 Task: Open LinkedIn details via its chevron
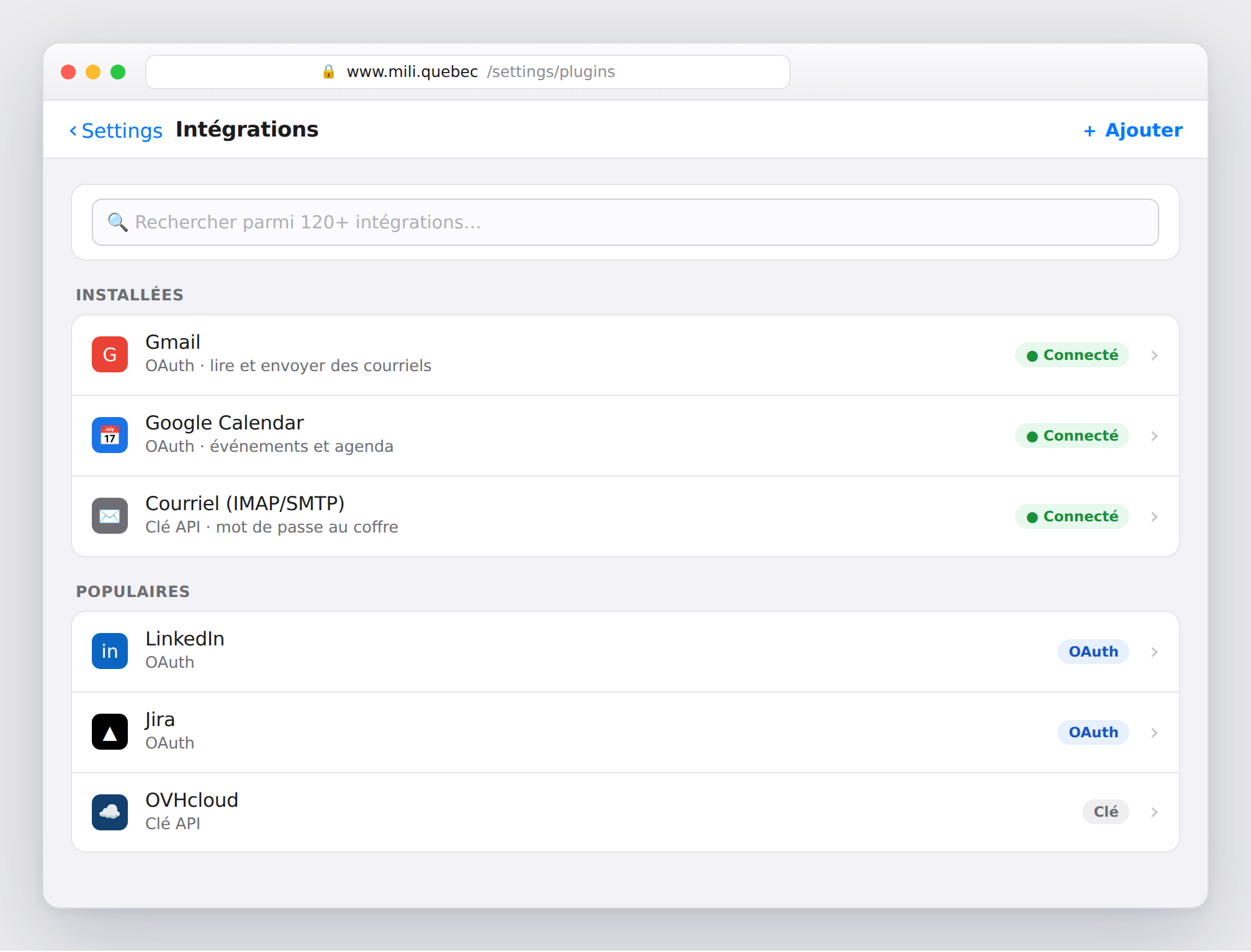1154,652
